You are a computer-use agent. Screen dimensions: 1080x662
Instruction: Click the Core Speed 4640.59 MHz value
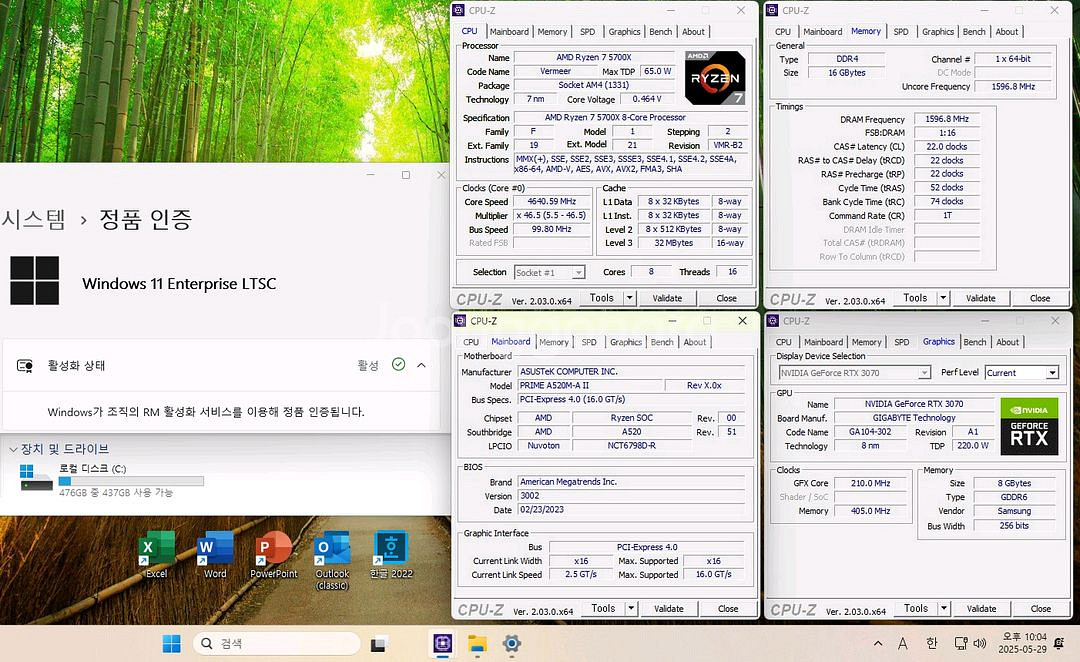coord(552,202)
